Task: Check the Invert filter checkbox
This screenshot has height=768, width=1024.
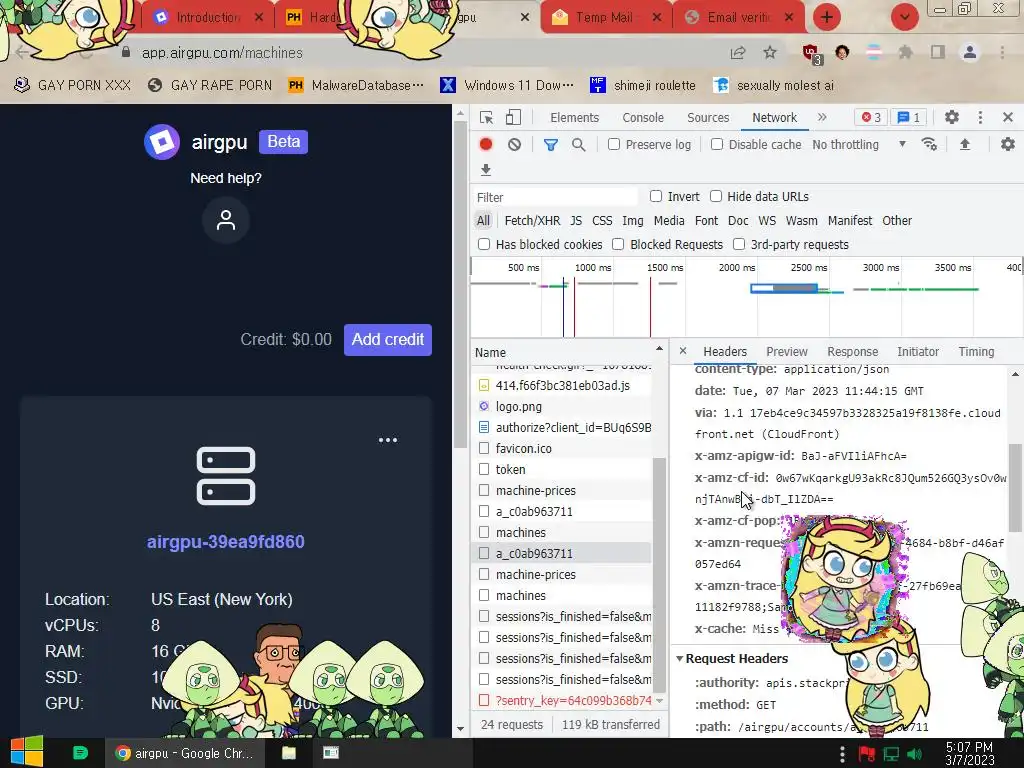Action: coord(656,196)
